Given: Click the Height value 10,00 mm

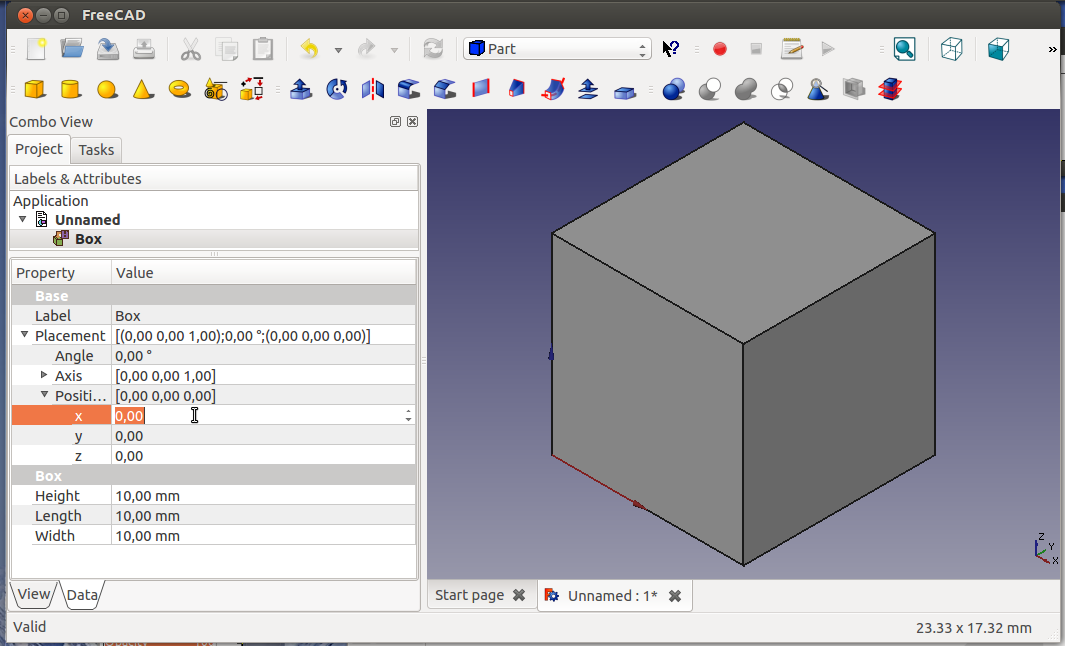Looking at the screenshot, I should [x=147, y=496].
